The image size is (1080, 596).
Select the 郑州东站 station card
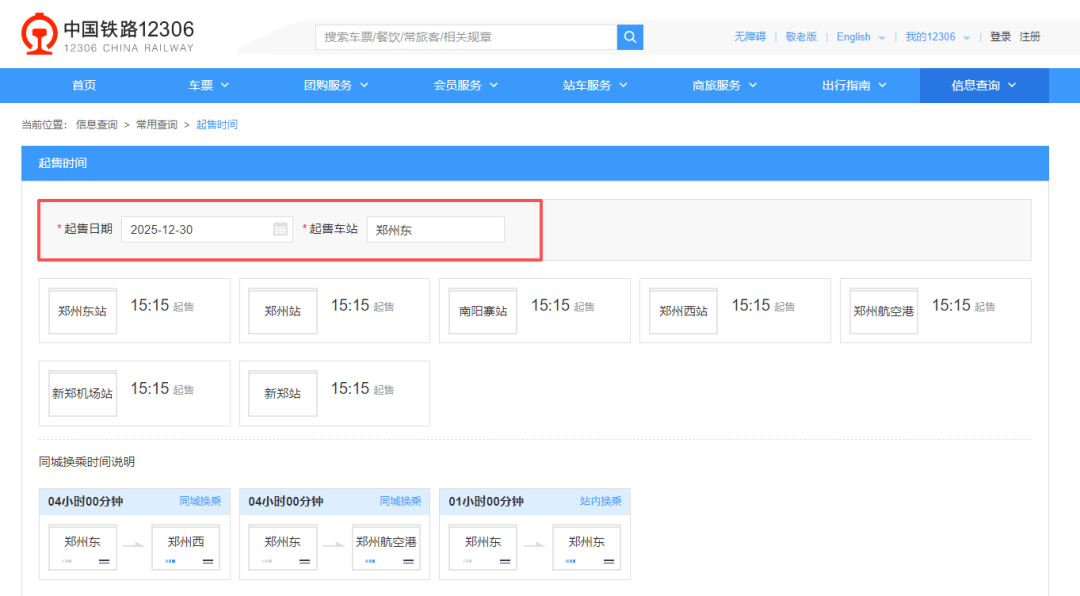coord(134,310)
